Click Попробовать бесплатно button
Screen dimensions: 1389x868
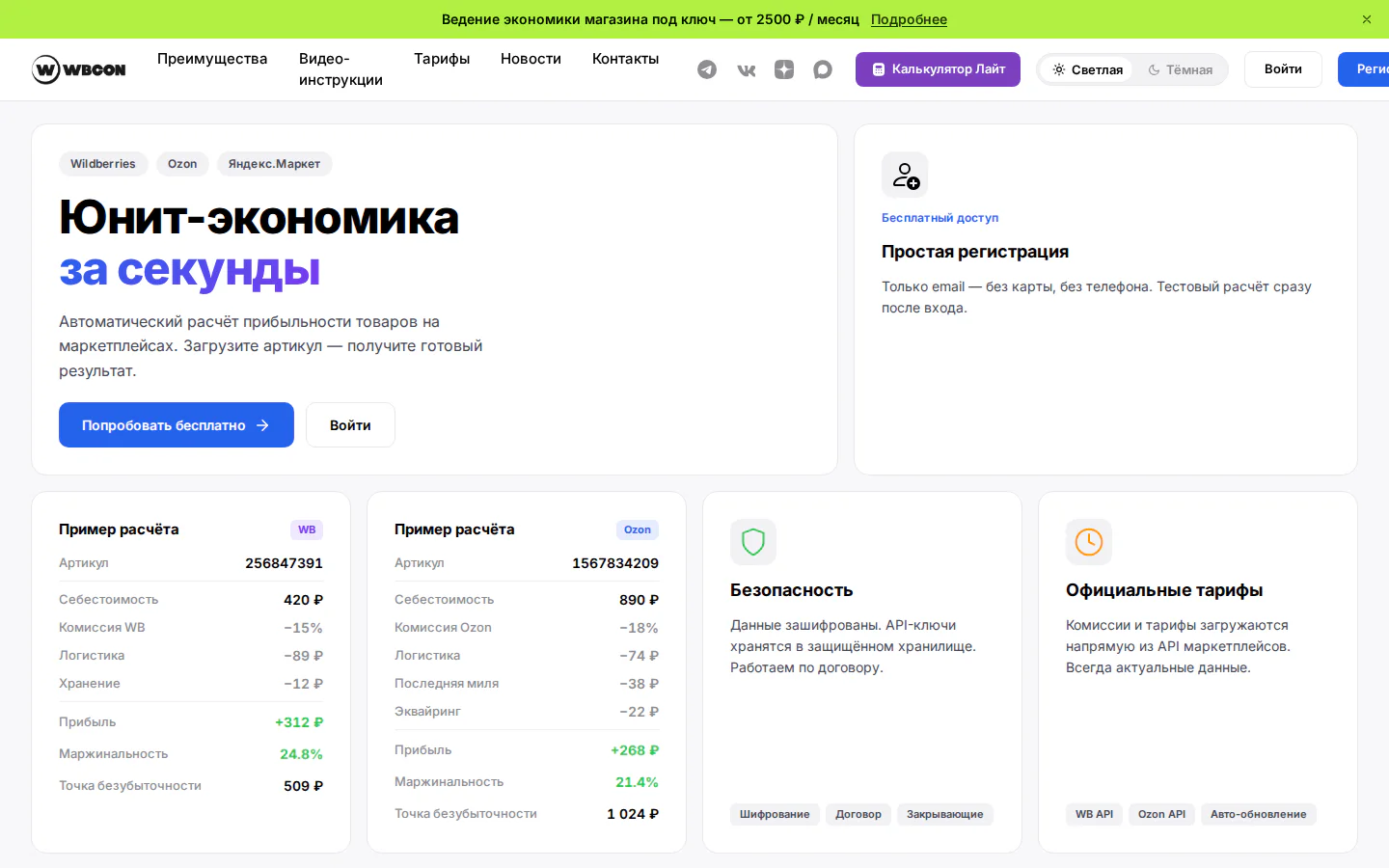pyautogui.click(x=177, y=425)
